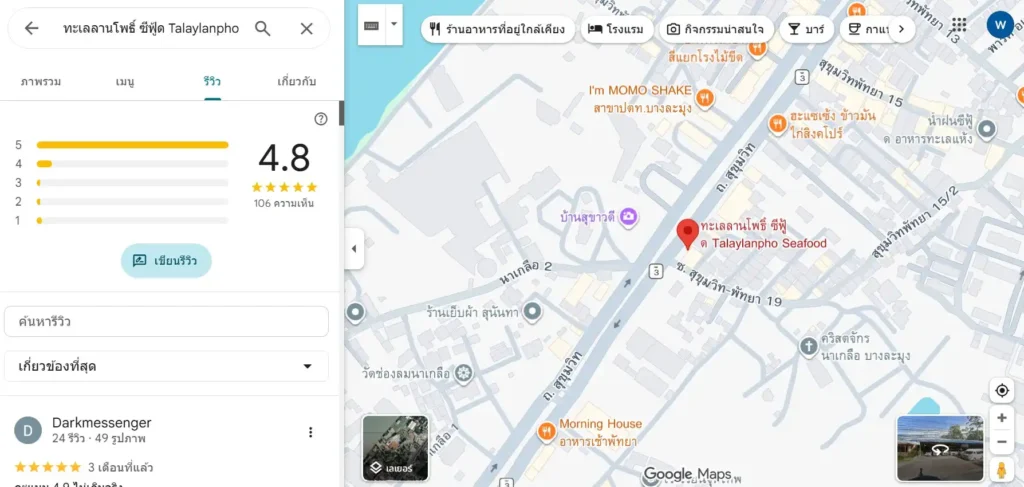Click the magnifier search icon
The height and width of the screenshot is (487, 1024).
(263, 28)
